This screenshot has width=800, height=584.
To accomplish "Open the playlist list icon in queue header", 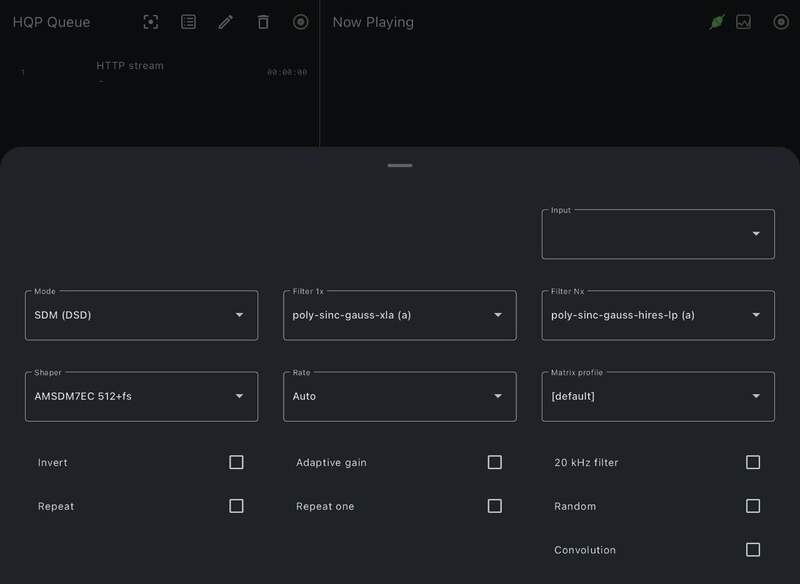I will point(188,22).
